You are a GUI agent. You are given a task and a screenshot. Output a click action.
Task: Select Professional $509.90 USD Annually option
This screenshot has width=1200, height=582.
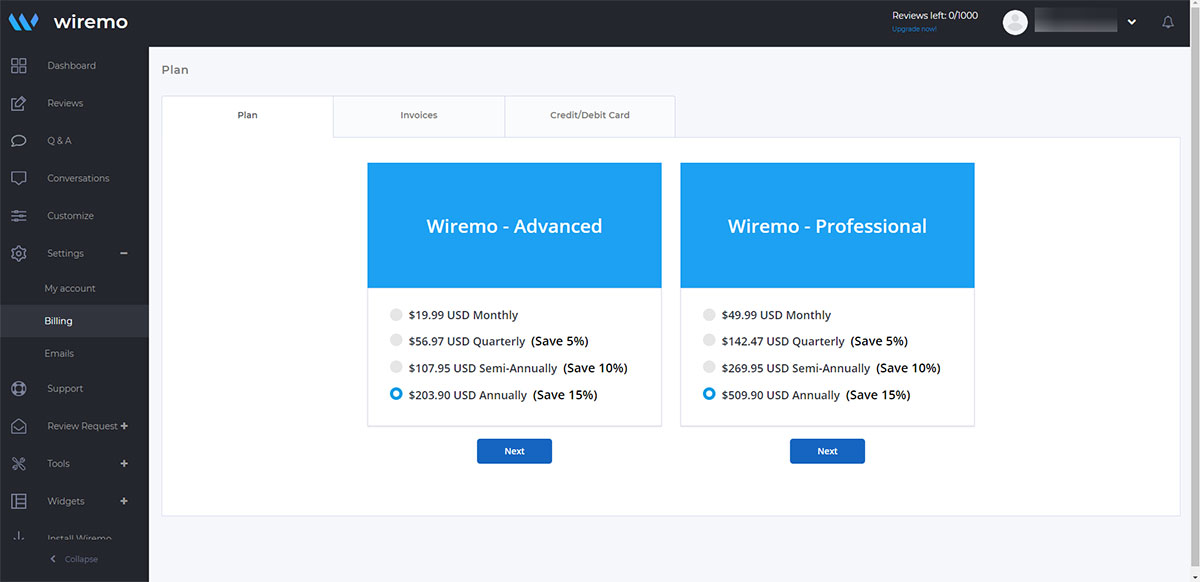709,394
